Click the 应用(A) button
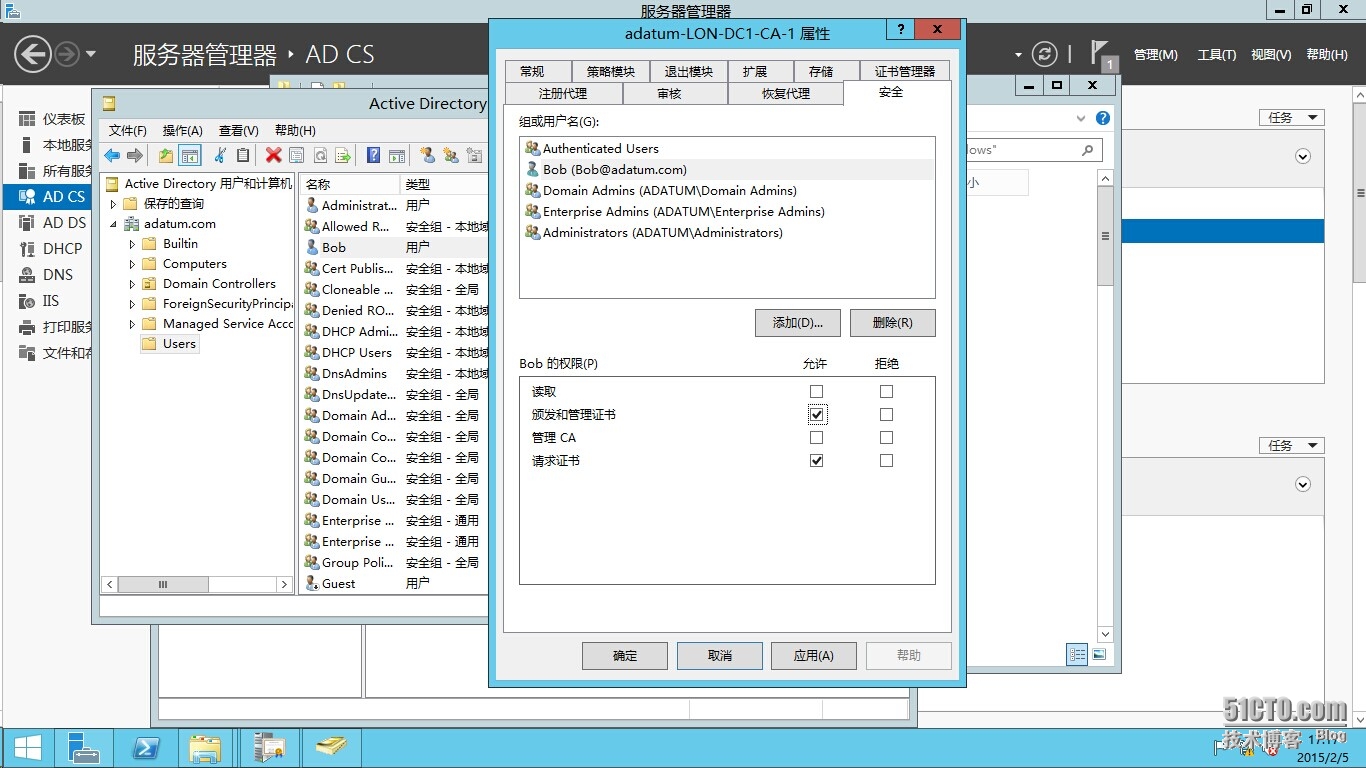The width and height of the screenshot is (1366, 768). [x=814, y=656]
